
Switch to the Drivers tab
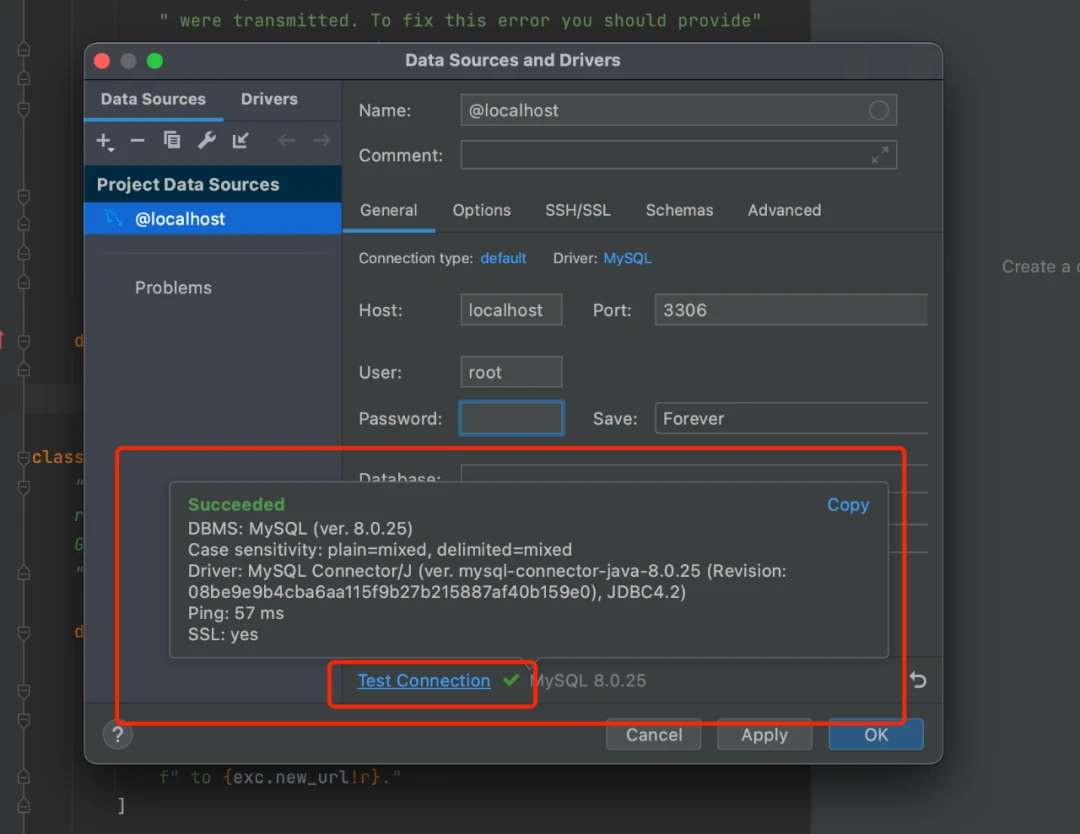click(269, 99)
